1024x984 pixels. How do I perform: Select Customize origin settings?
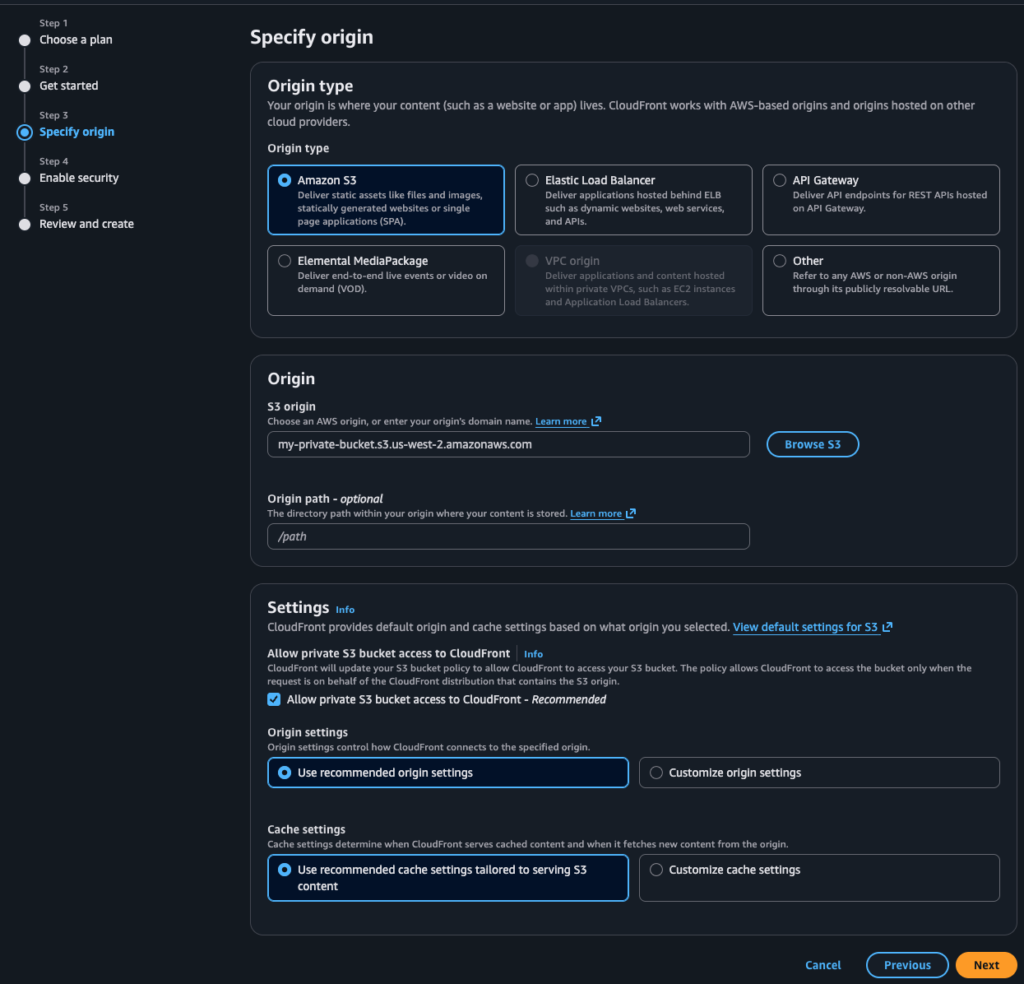[x=819, y=772]
